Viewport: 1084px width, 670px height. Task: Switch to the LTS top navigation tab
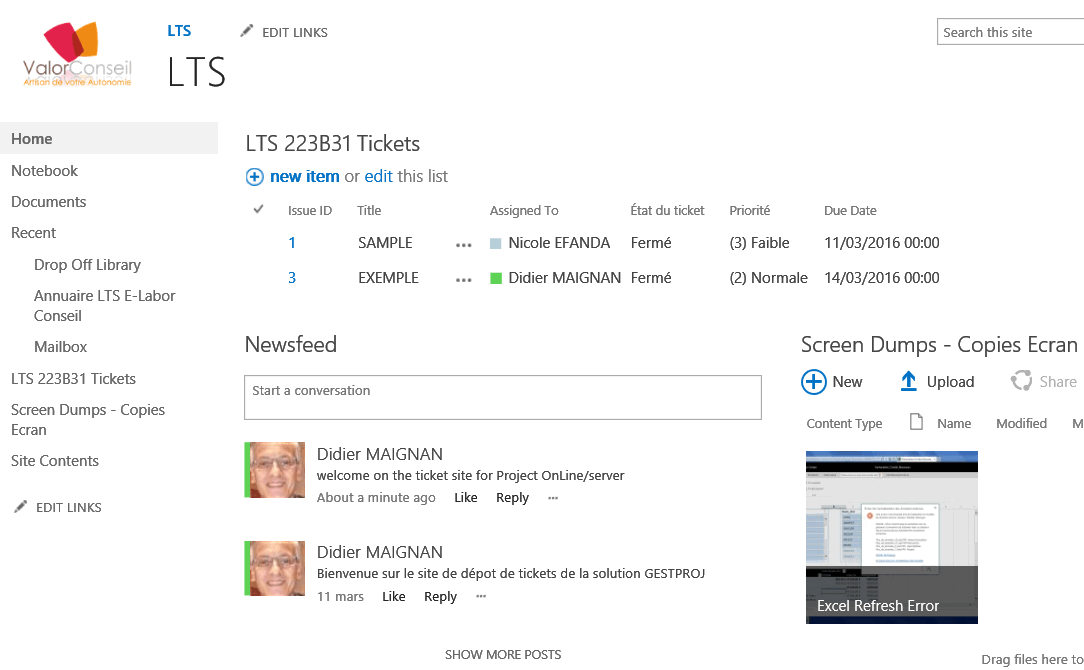(x=179, y=30)
